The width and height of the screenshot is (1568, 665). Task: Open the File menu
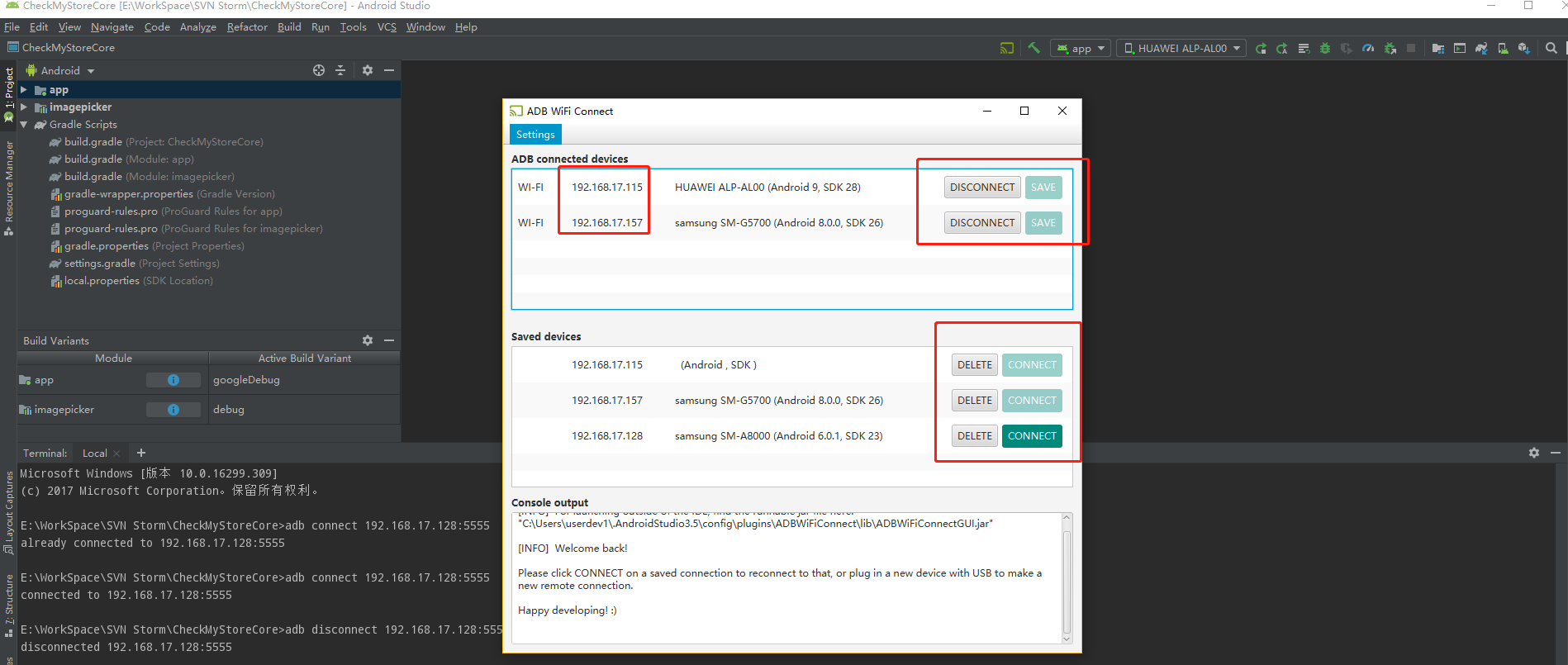click(x=12, y=27)
